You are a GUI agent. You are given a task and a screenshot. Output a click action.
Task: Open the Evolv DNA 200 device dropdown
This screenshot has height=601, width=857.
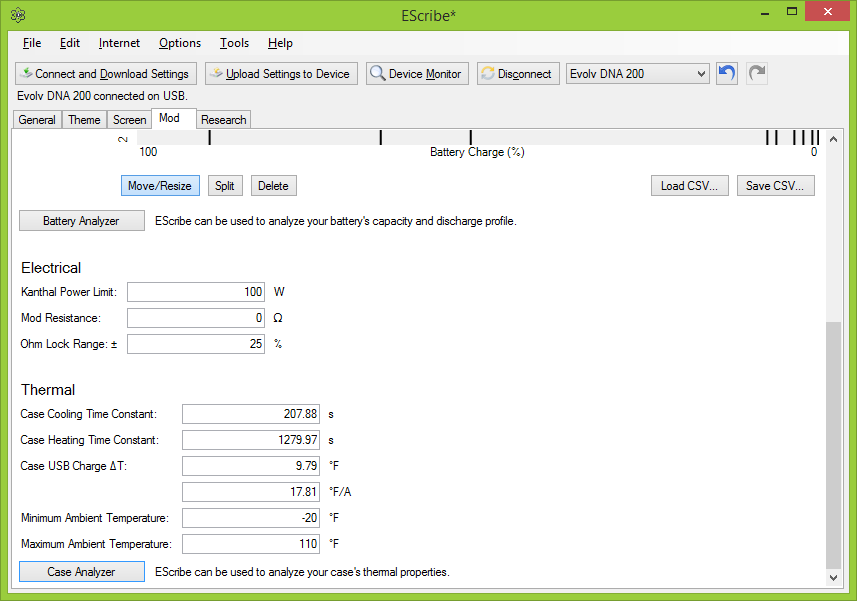point(638,74)
